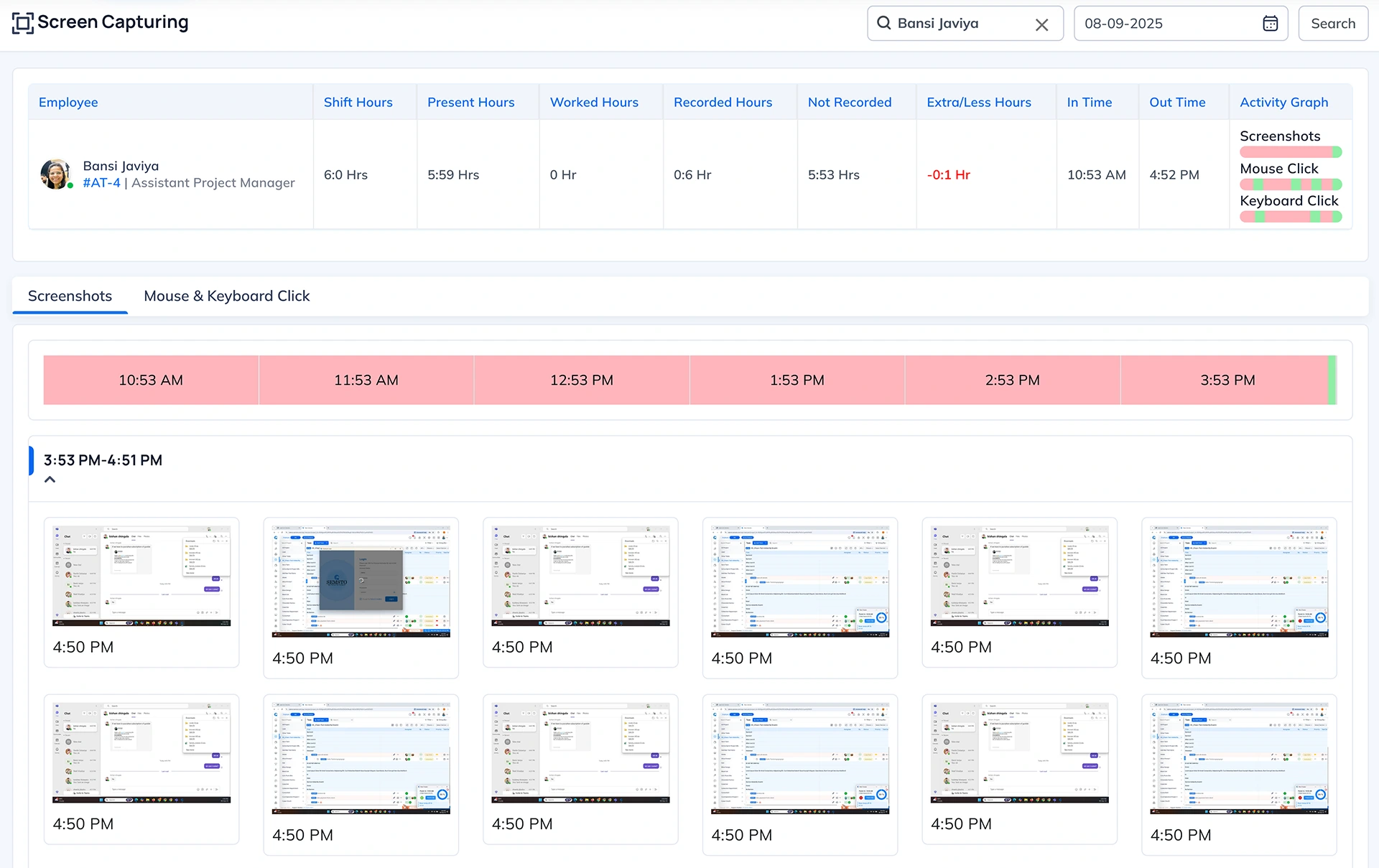
Task: Click the search magnifier icon
Action: pyautogui.click(x=883, y=23)
